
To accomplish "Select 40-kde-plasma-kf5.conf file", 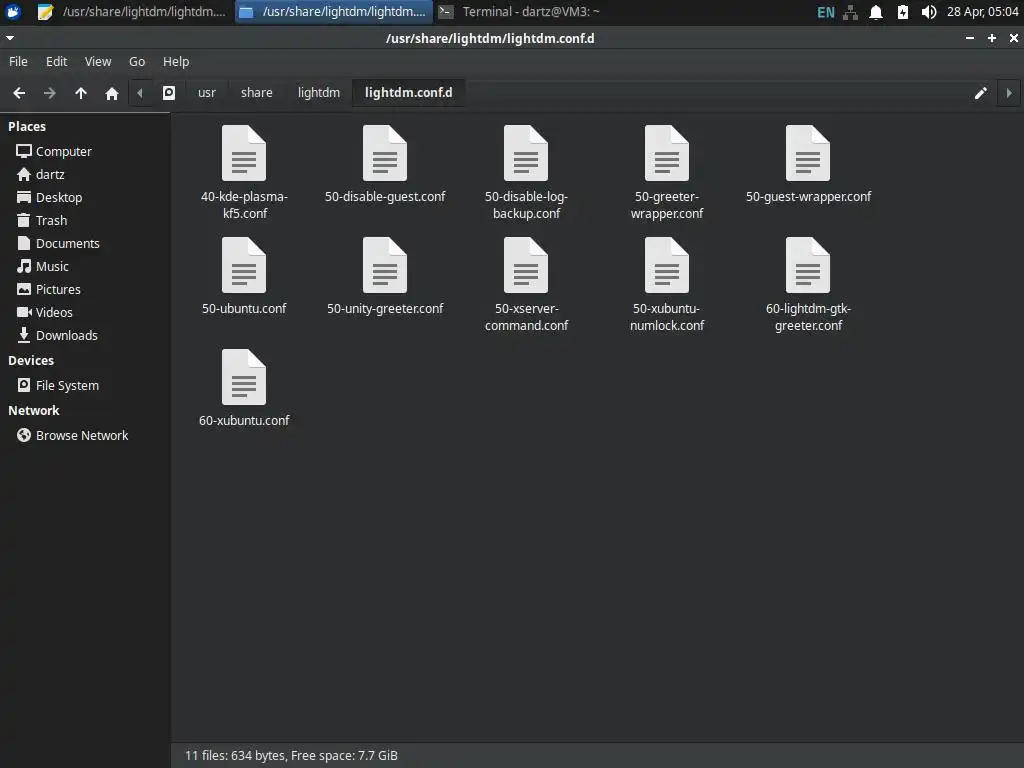I will pos(244,172).
